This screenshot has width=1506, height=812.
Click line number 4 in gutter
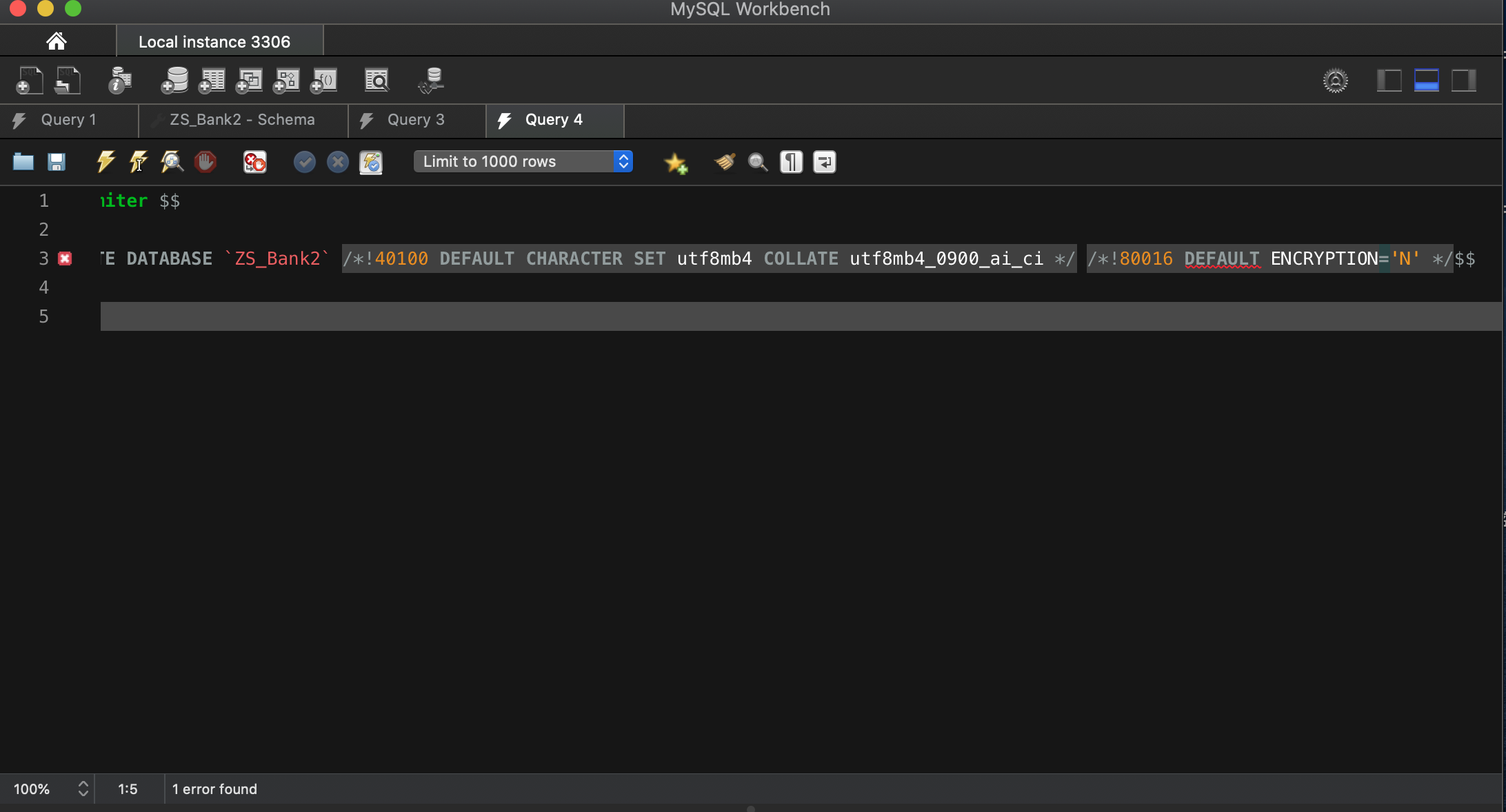click(x=44, y=287)
